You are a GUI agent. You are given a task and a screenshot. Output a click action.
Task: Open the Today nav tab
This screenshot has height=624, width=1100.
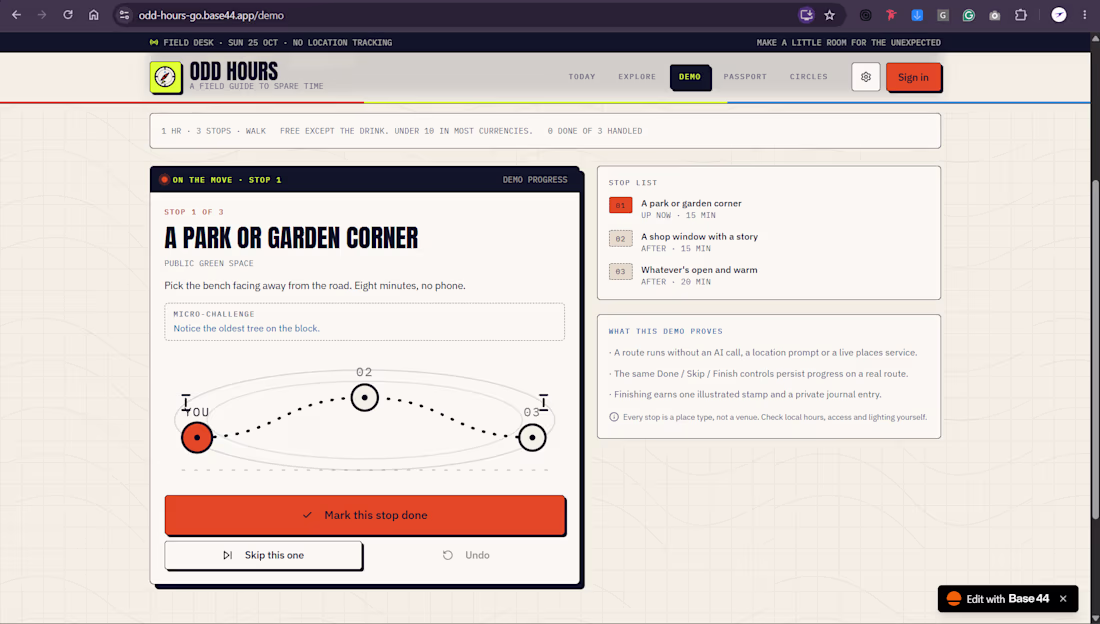point(582,77)
